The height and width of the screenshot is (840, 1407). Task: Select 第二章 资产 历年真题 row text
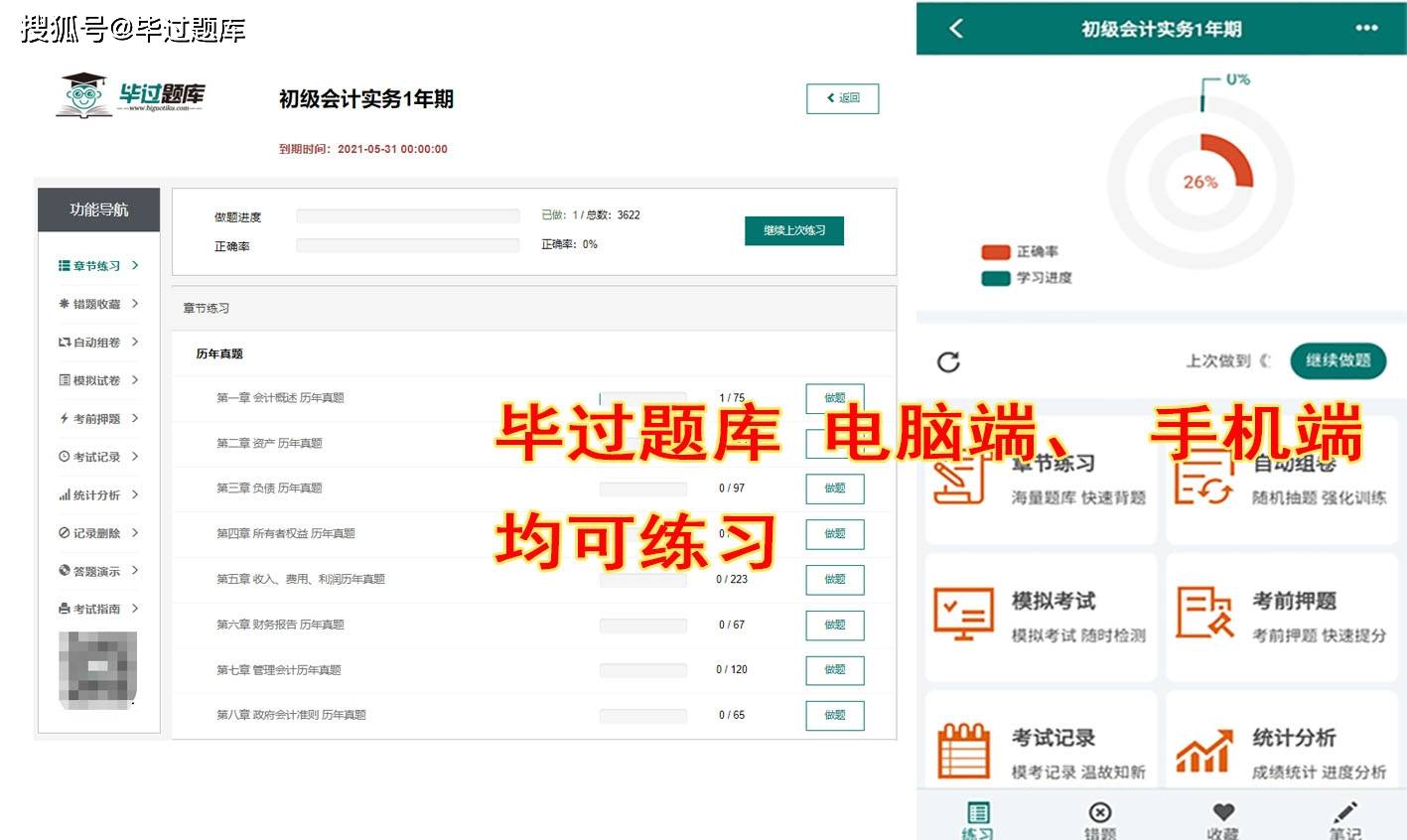click(x=270, y=443)
